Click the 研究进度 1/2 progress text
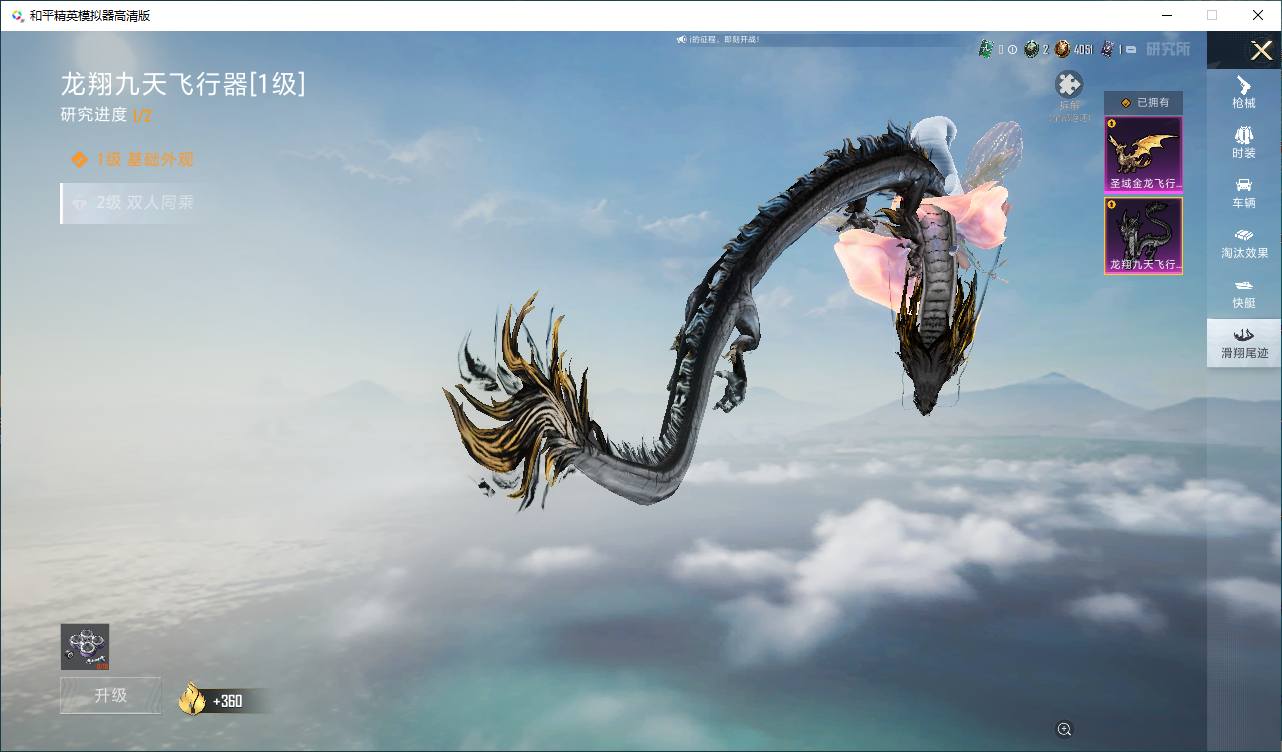 pos(106,115)
